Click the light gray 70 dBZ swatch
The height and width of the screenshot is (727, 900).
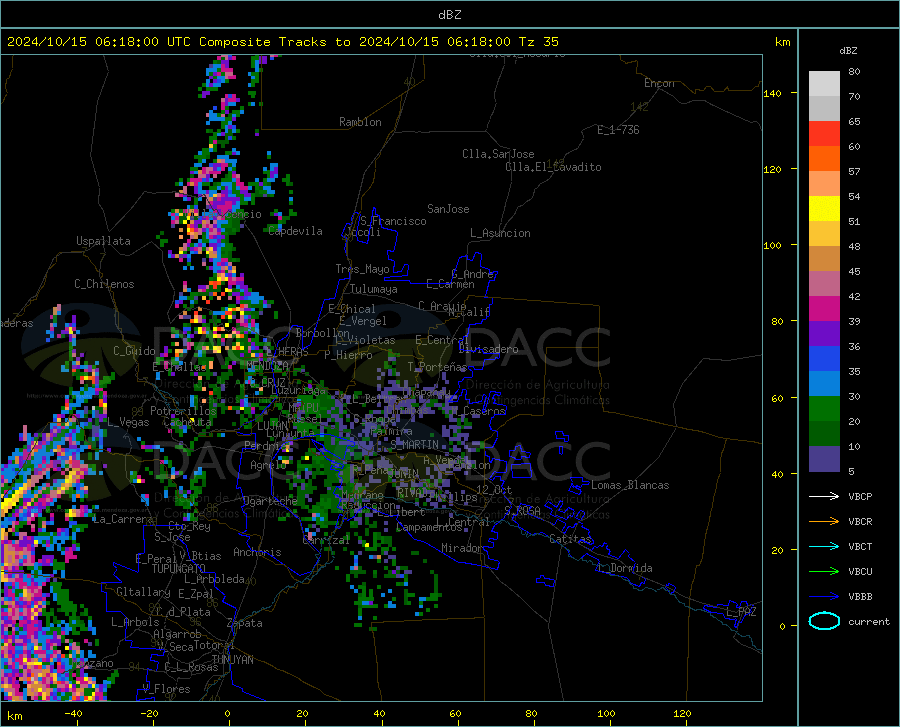coord(824,84)
